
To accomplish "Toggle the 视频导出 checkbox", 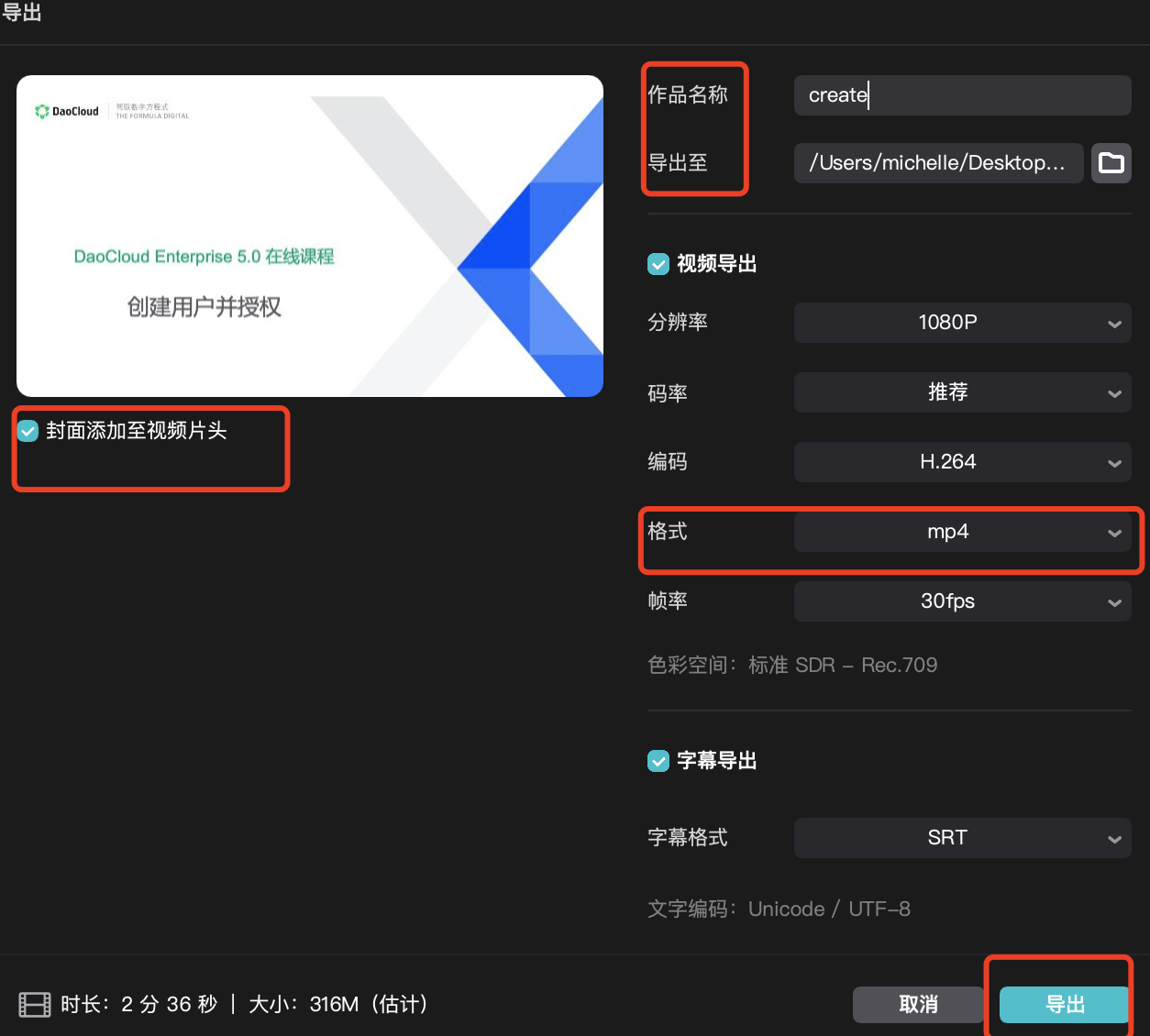I will click(658, 264).
